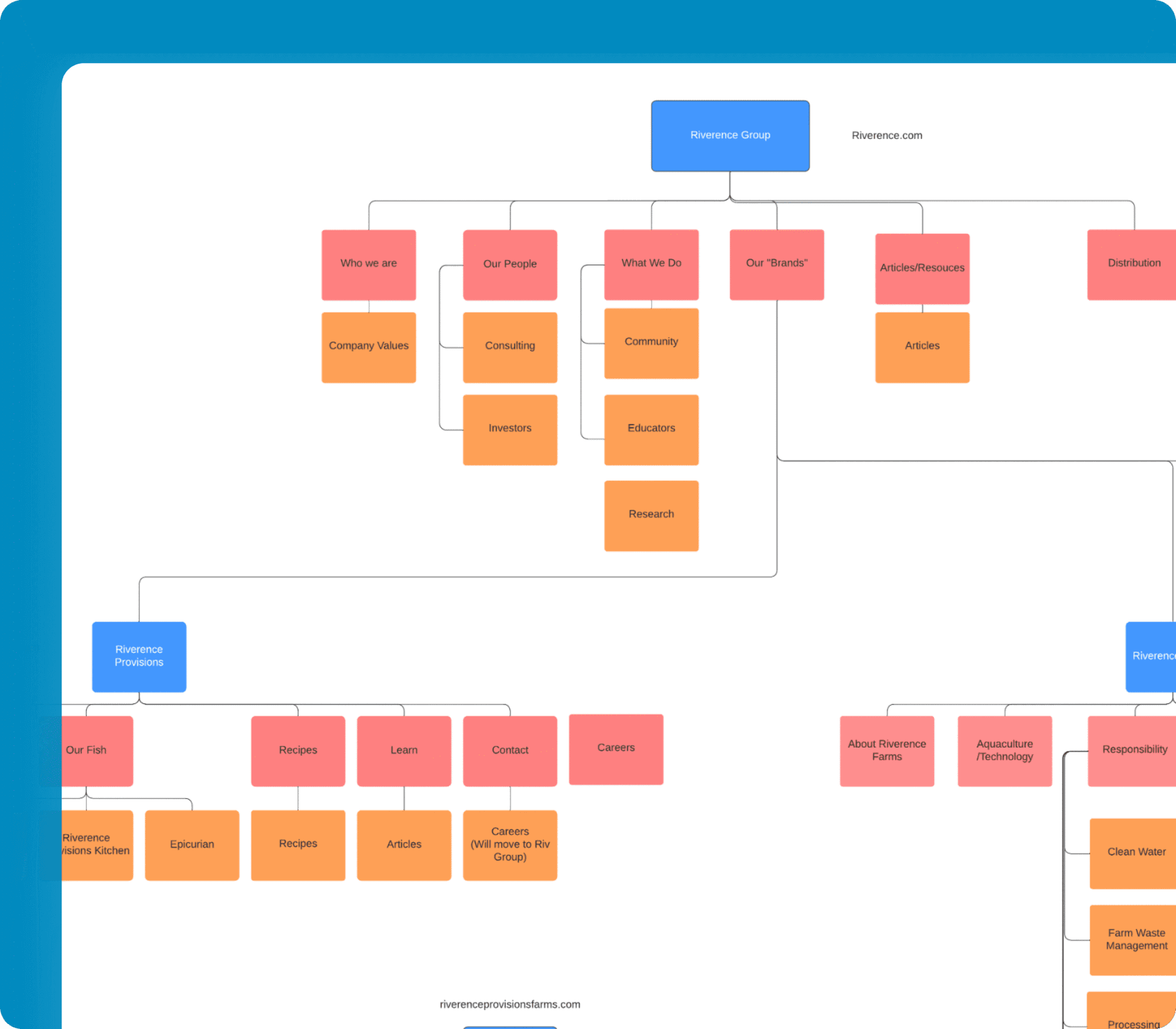Screen dimensions: 1176x1029
Task: Select the partially visible blue Riverence node at right
Action: point(1151,657)
